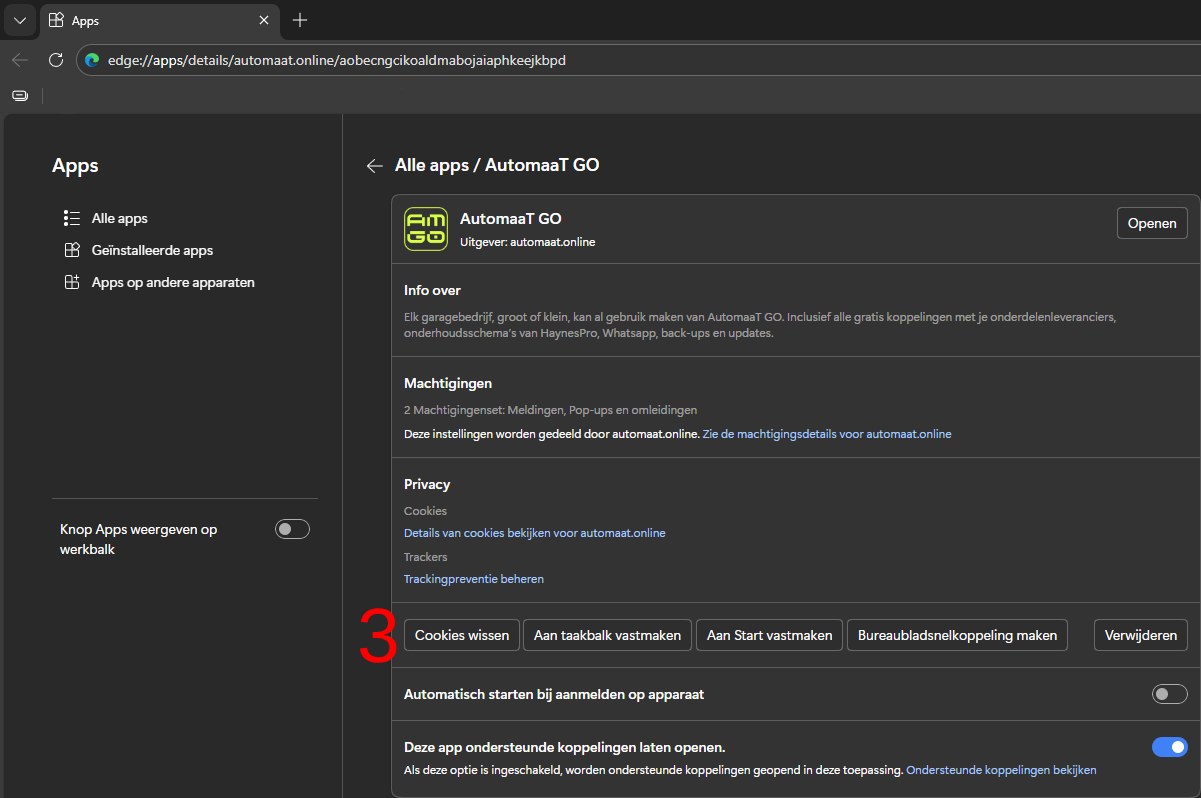Click the Privacy heading
The width and height of the screenshot is (1201, 798).
[x=427, y=484]
